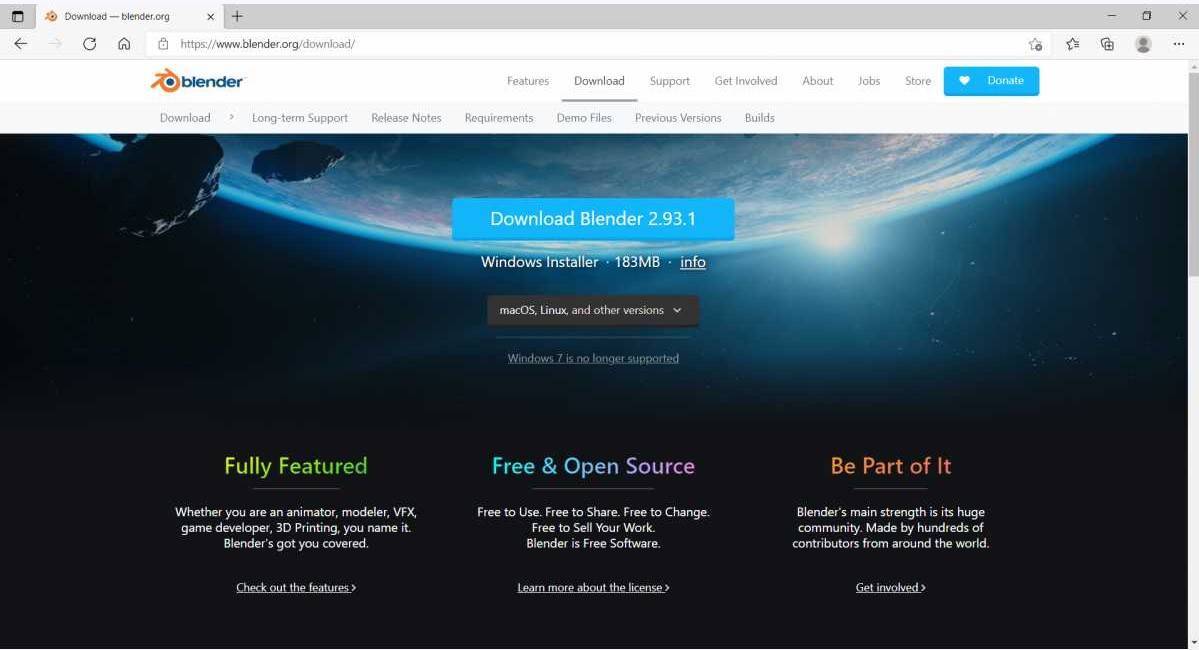Image resolution: width=1199 pixels, height=650 pixels.
Task: Open the Demo Files link
Action: click(x=584, y=118)
